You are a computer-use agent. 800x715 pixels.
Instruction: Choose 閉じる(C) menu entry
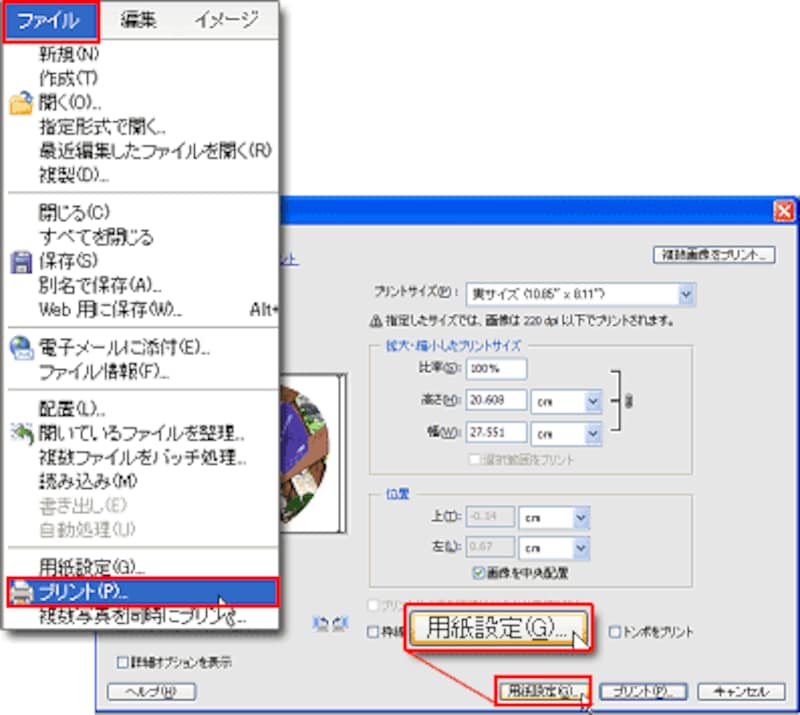click(x=74, y=212)
